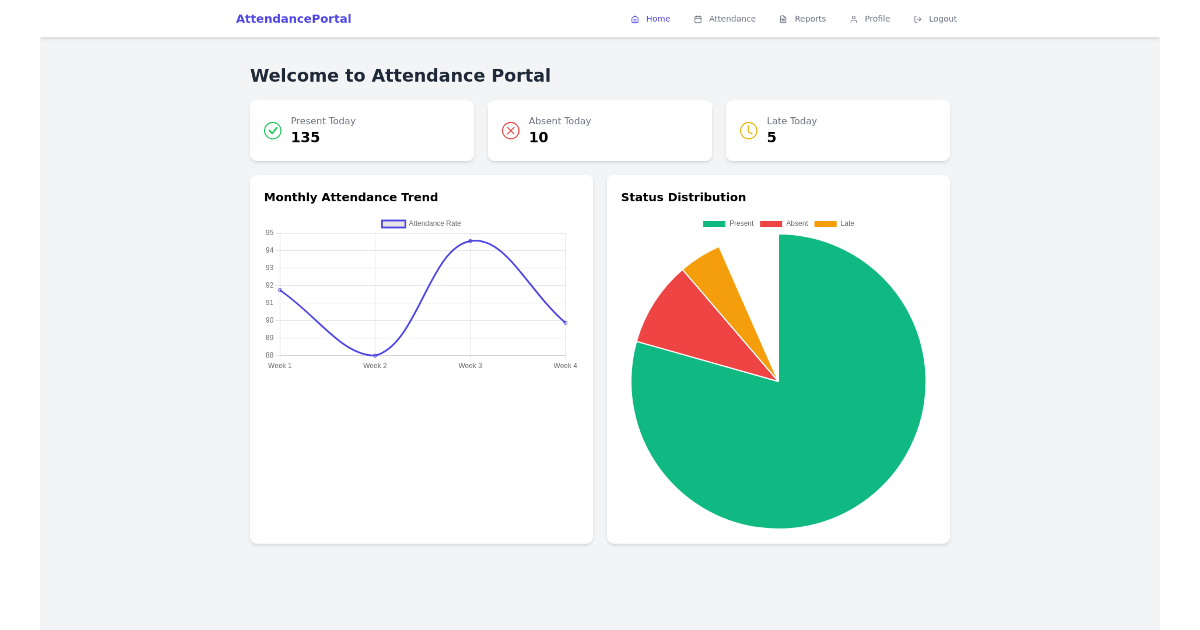The image size is (1200, 630).
Task: Click the Week 3 peak on the trend line
Action: [471, 241]
